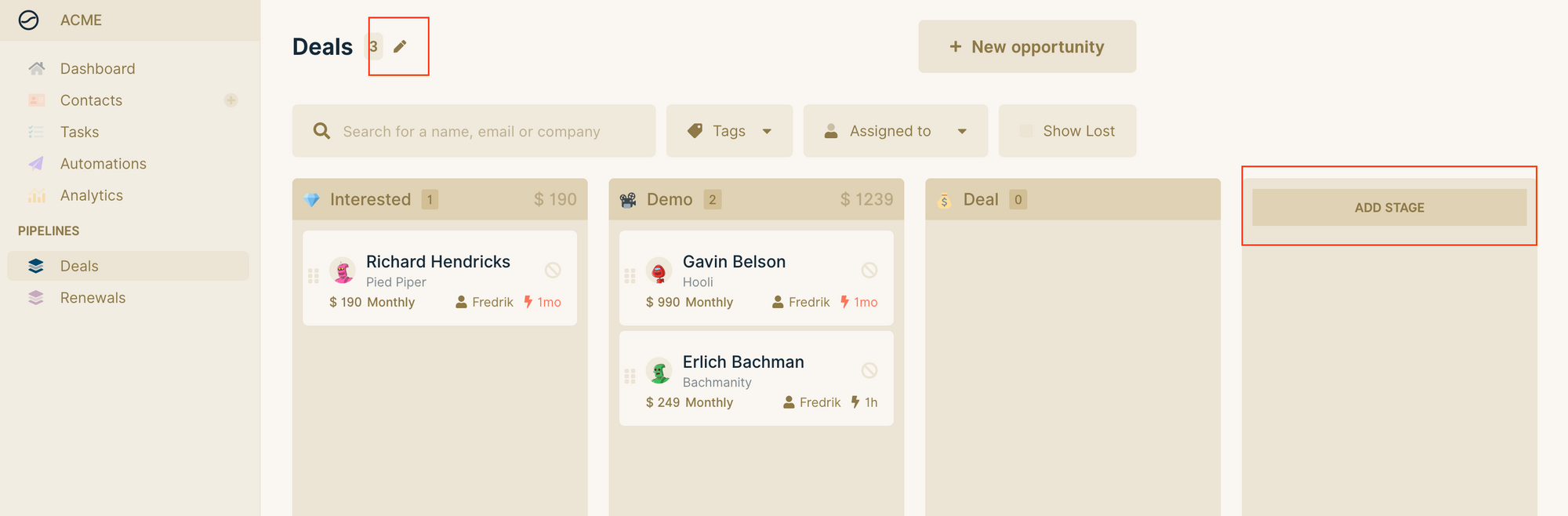Click the New opportunity button
Screen dimensions: 1568x516
pyautogui.click(x=1027, y=46)
